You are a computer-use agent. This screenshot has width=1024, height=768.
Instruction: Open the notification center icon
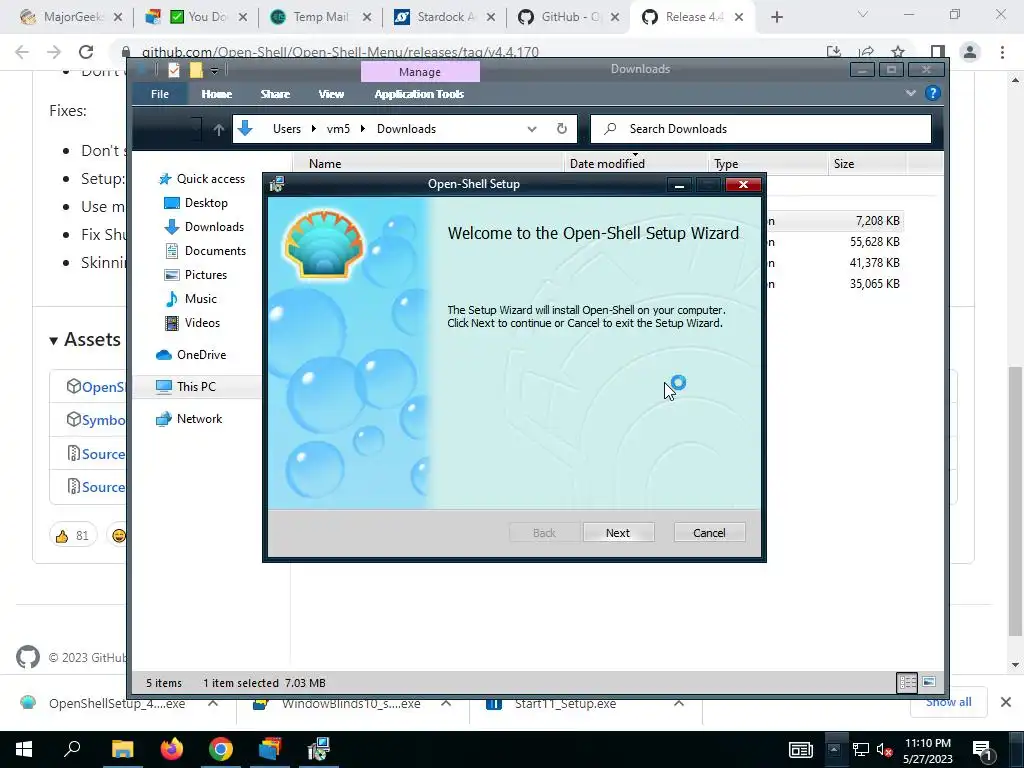pyautogui.click(x=983, y=750)
